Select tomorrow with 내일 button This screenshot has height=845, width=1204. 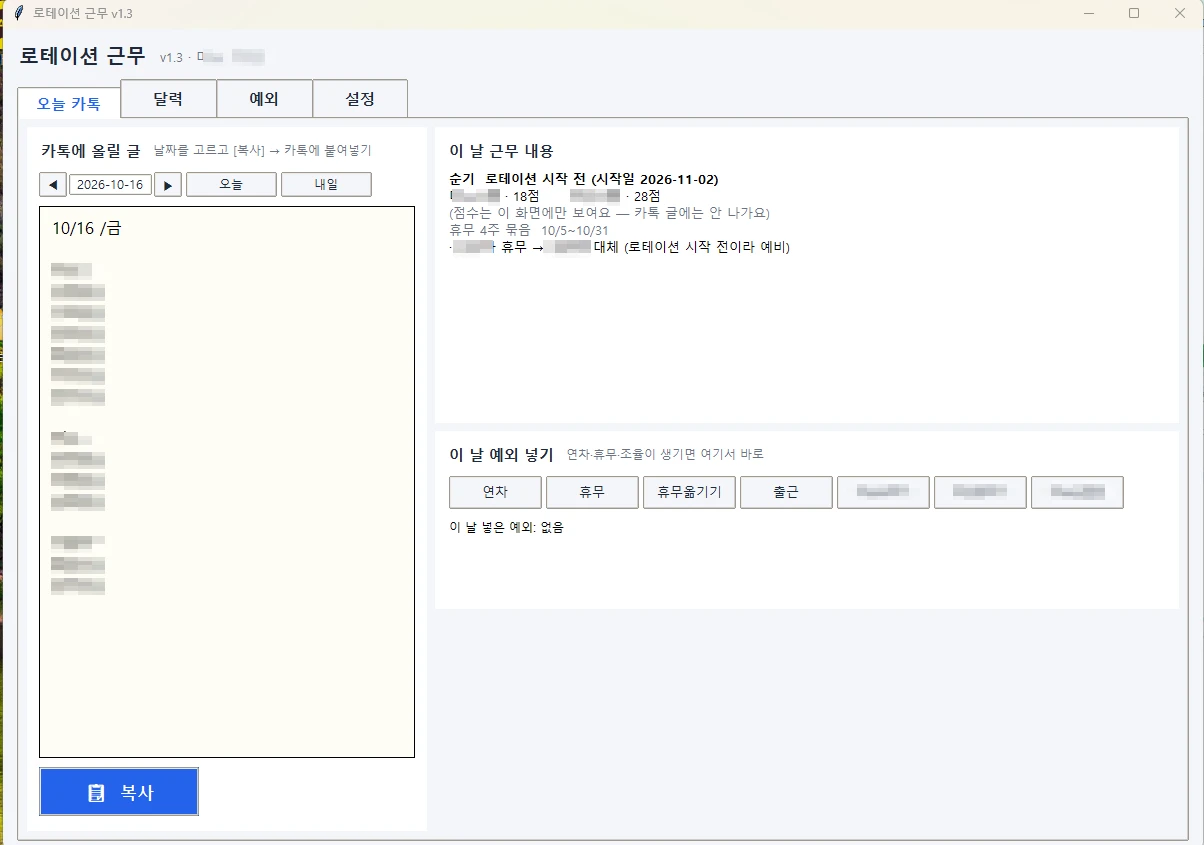pos(326,185)
